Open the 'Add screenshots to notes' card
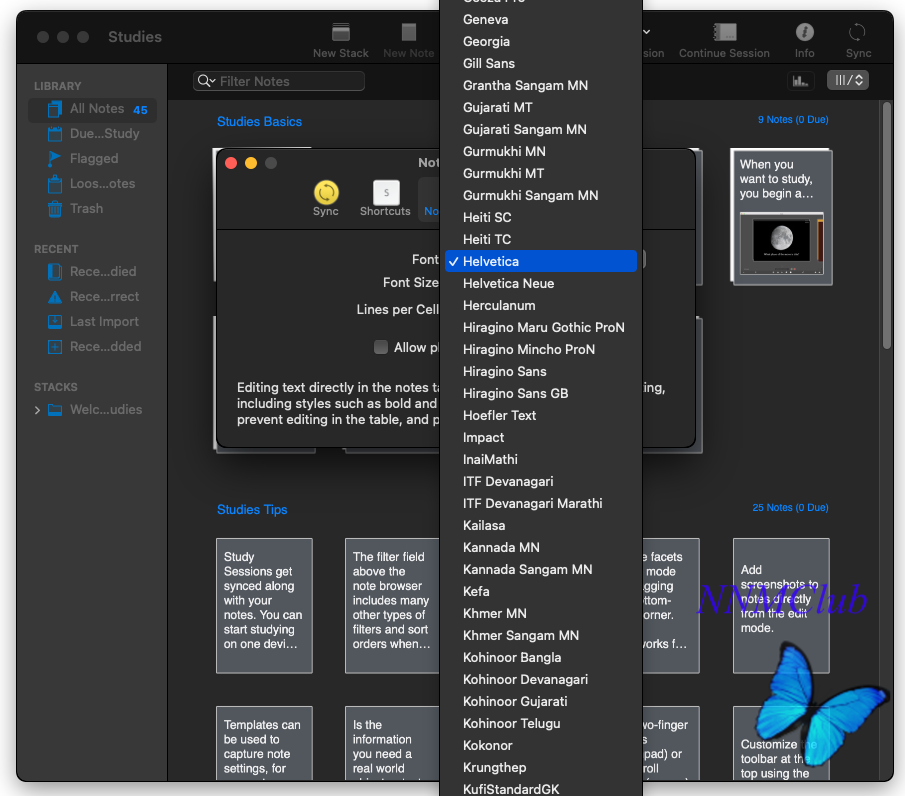 [781, 606]
